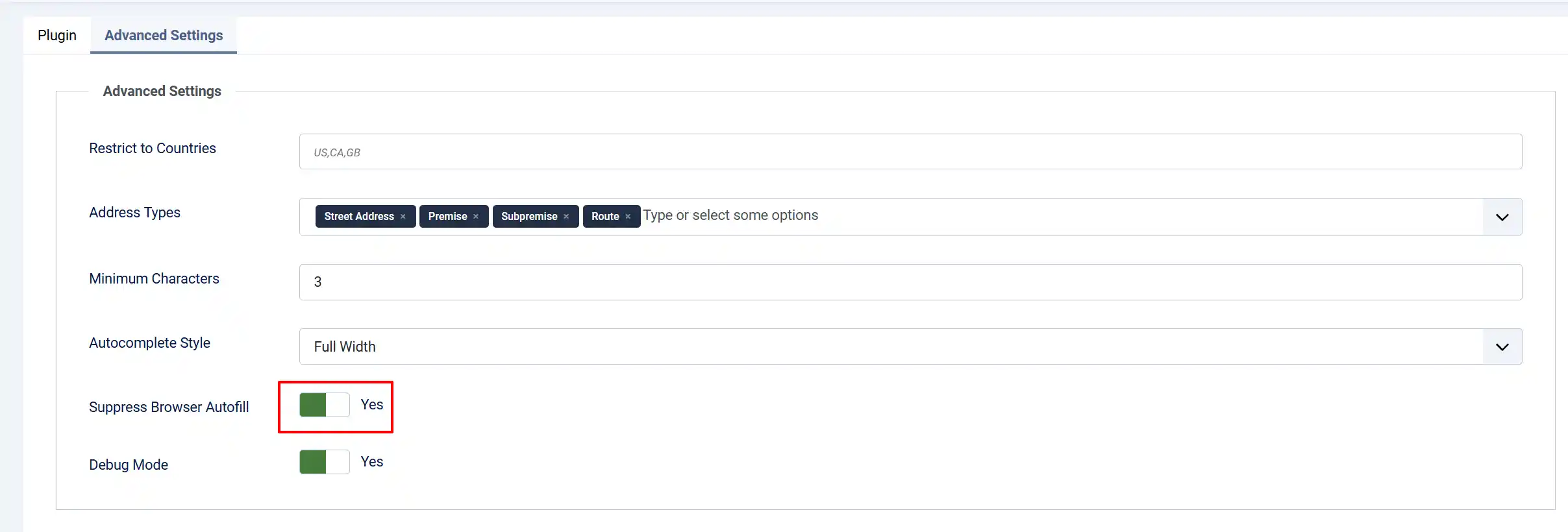Click the Address Types label
This screenshot has width=1568, height=532.
[x=134, y=212]
